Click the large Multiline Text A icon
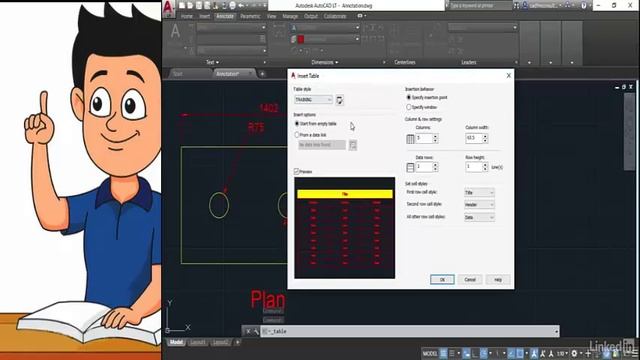 coord(176,31)
